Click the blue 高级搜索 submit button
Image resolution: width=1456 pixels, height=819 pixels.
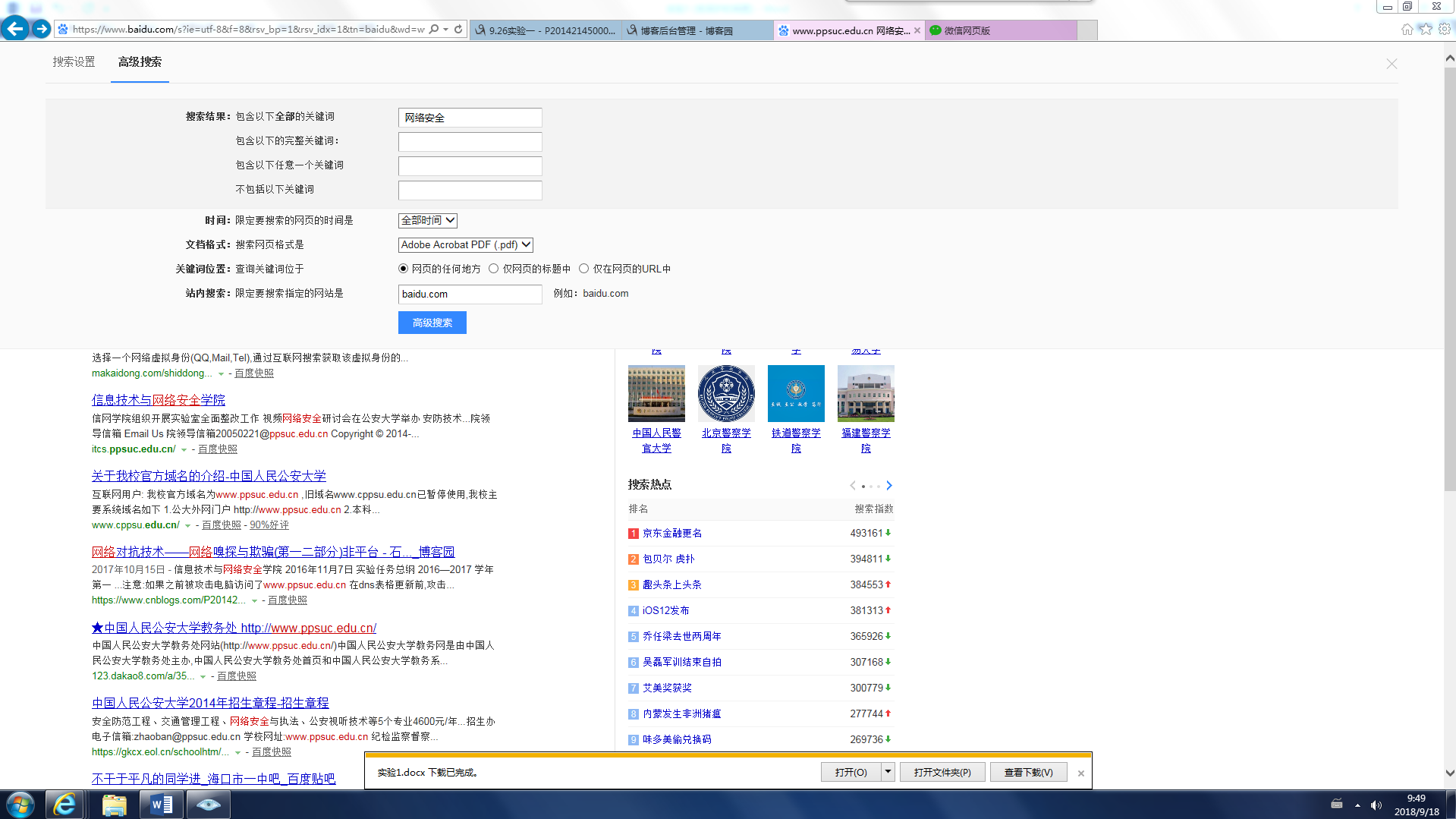coord(432,323)
